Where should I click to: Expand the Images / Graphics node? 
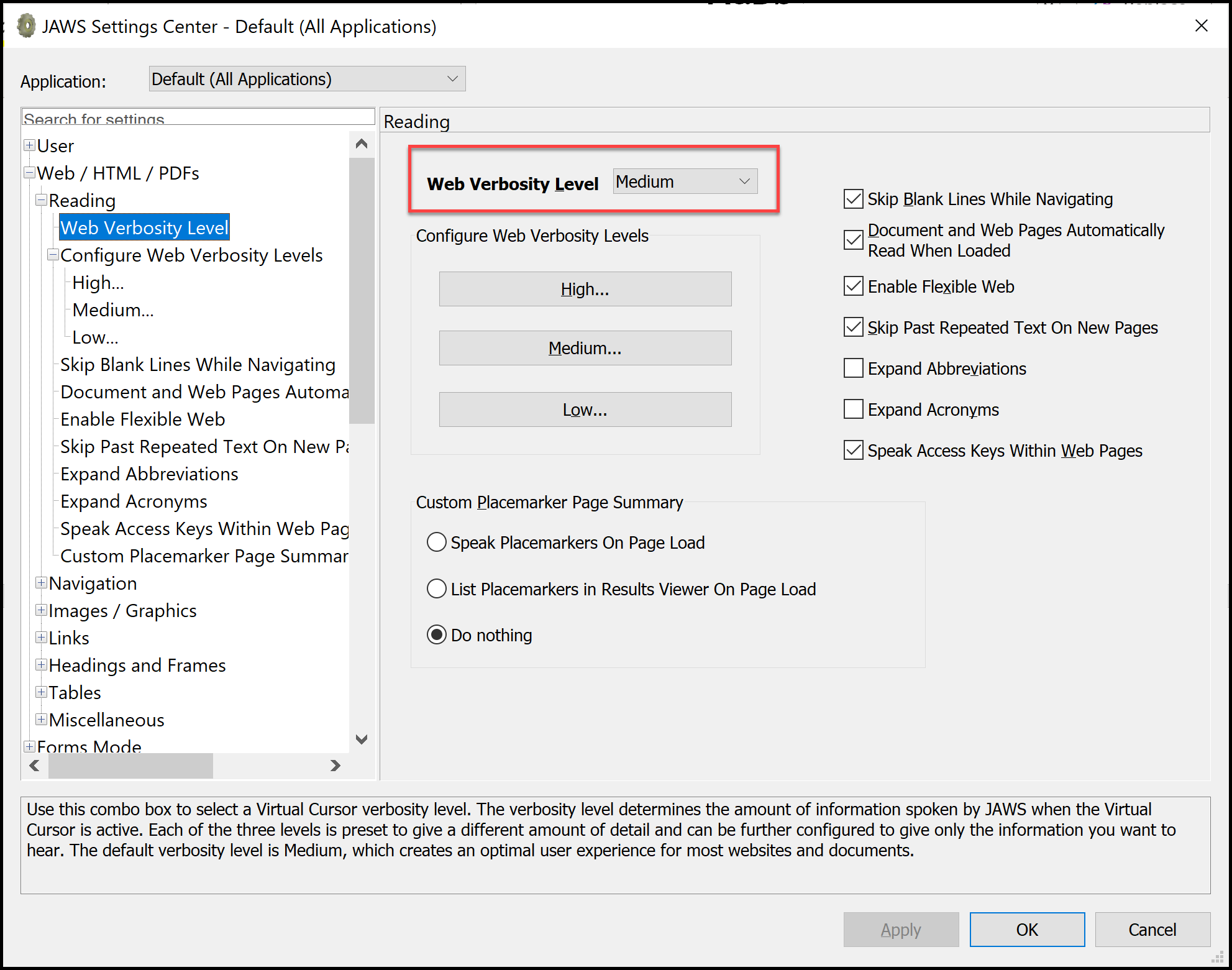tap(41, 610)
